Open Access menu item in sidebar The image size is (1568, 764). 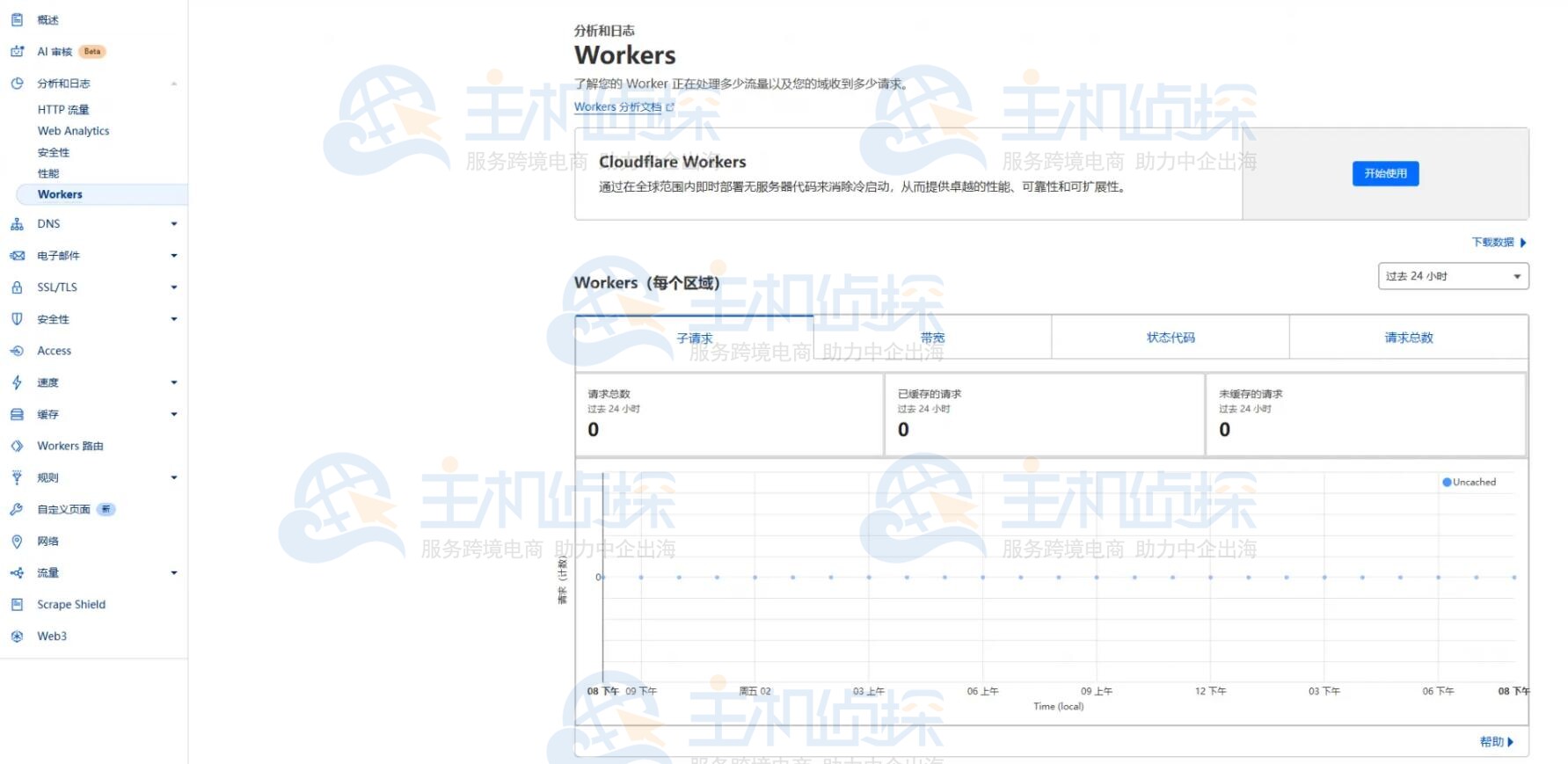[x=55, y=351]
